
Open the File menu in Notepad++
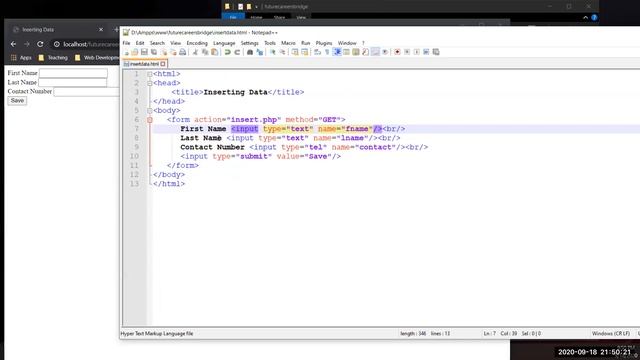pyautogui.click(x=127, y=43)
